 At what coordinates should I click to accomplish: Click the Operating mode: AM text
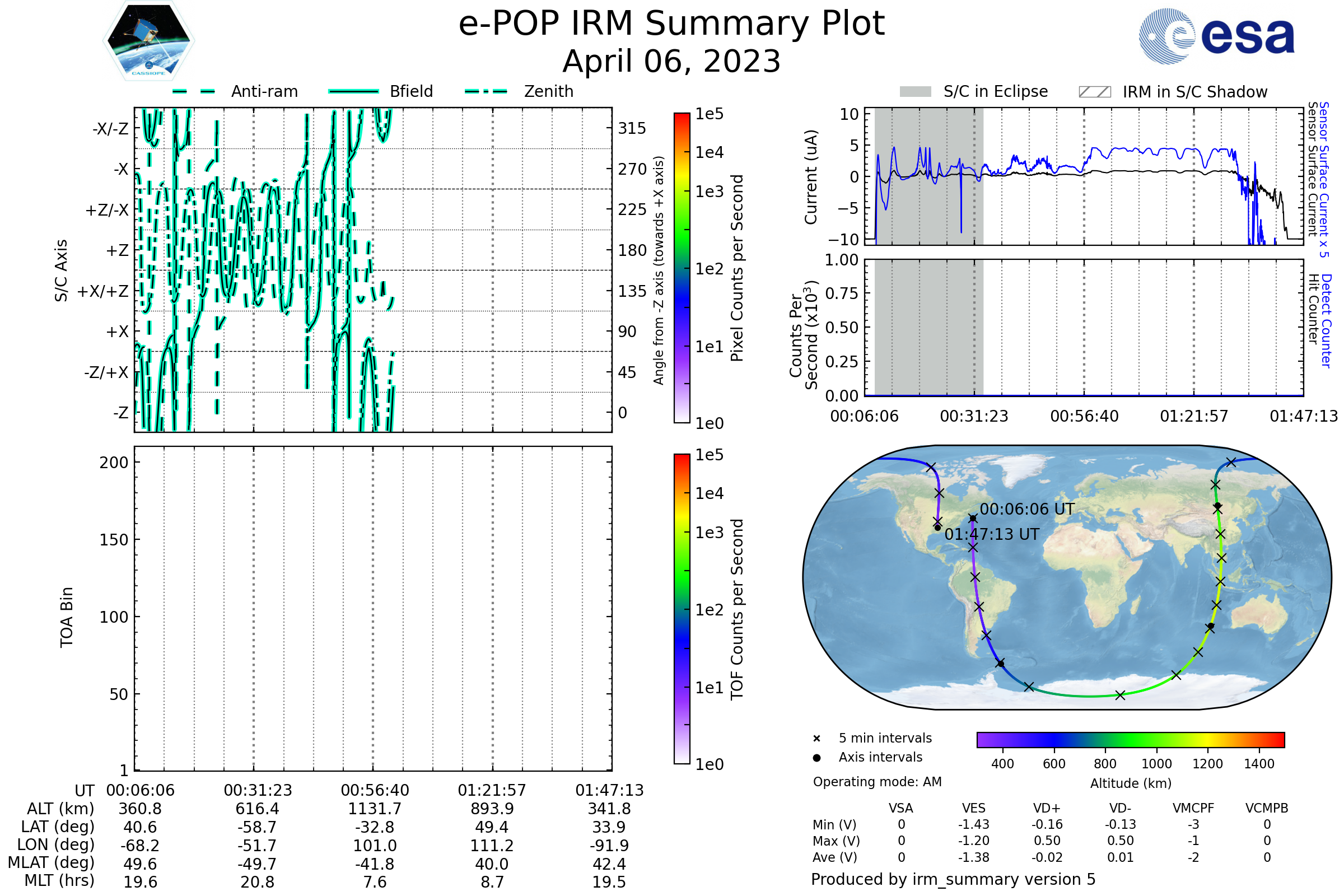(x=877, y=782)
